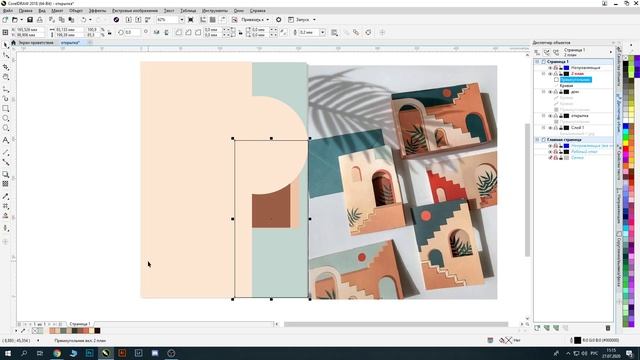Collapse the 'Страница 1' tree node
640x360 pixels.
point(537,62)
